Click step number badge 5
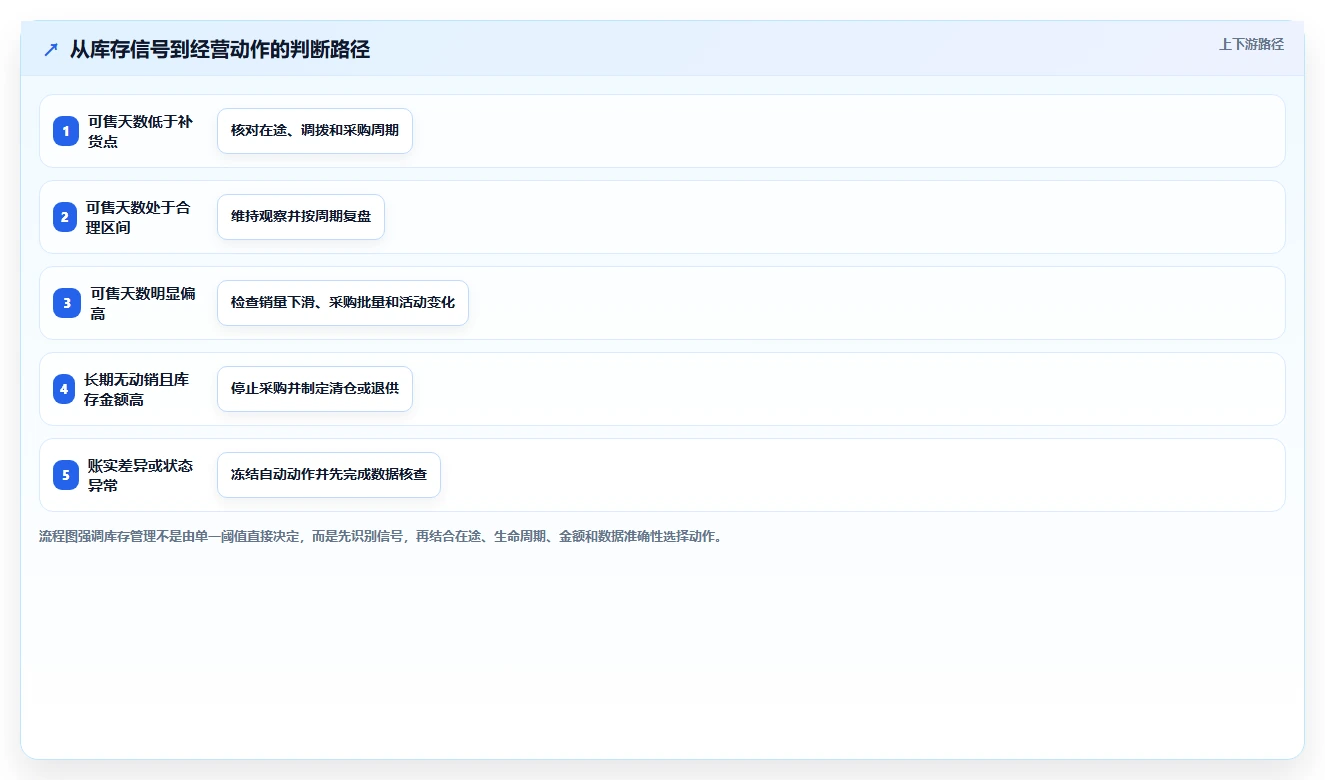 pos(66,475)
